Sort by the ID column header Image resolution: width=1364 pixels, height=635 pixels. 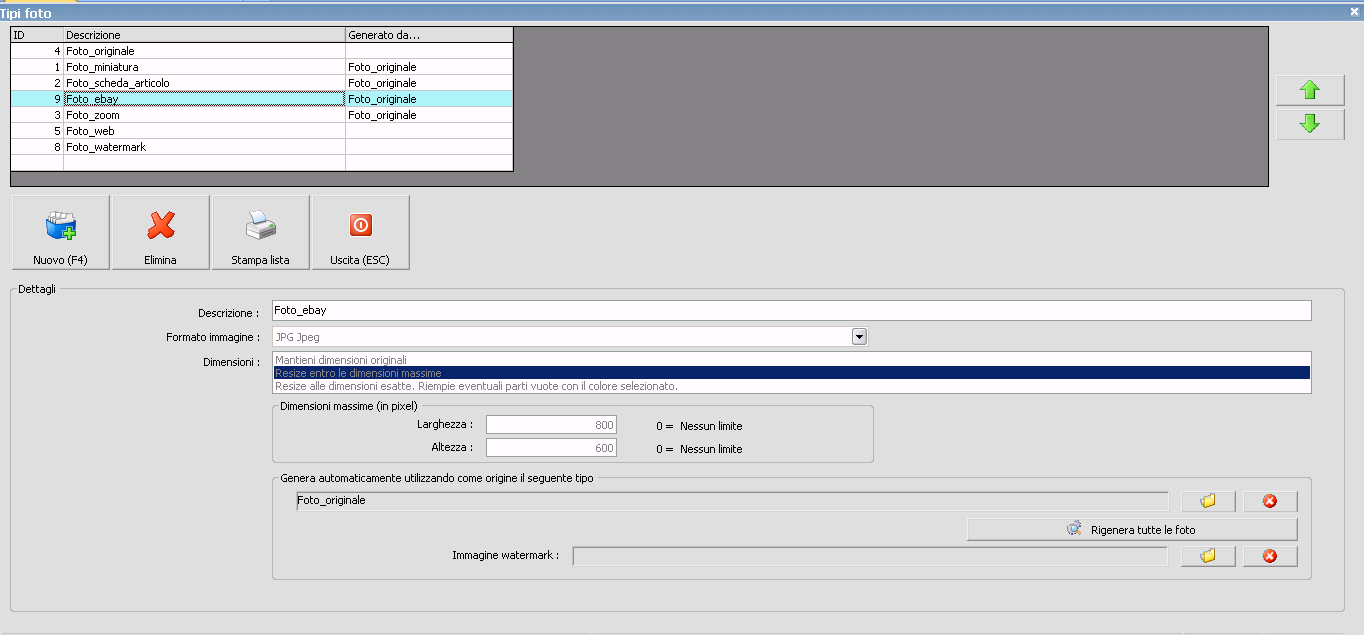click(x=37, y=35)
